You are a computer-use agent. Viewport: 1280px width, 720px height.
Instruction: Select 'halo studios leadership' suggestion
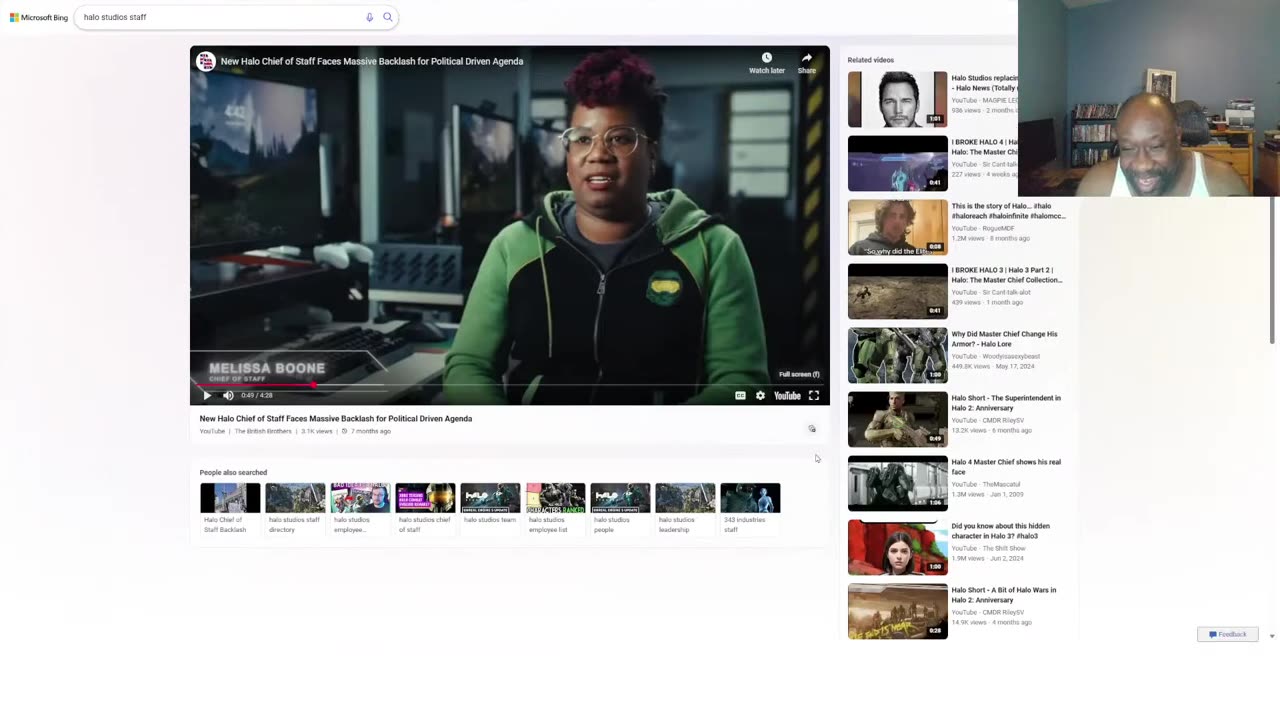tap(685, 508)
